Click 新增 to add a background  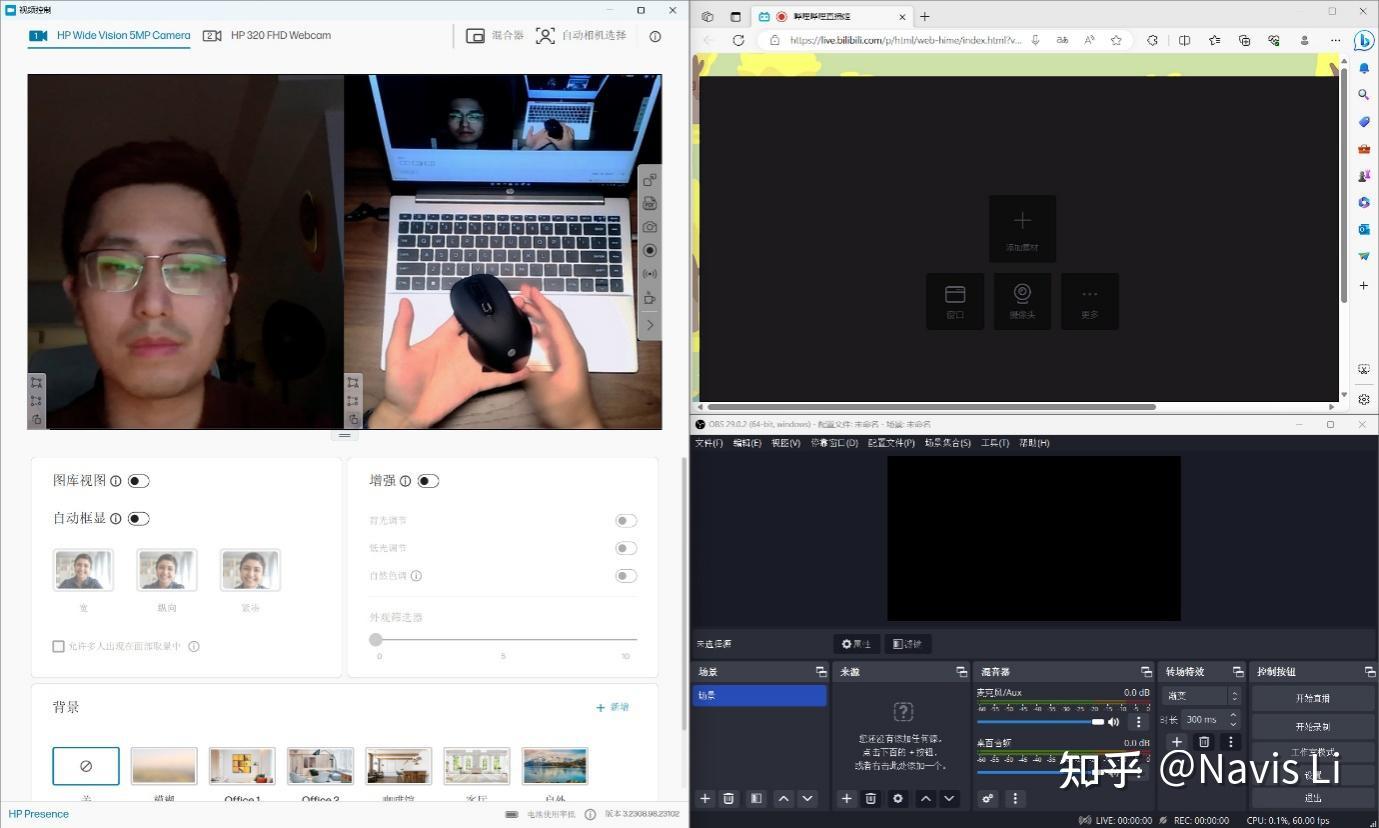pos(613,707)
